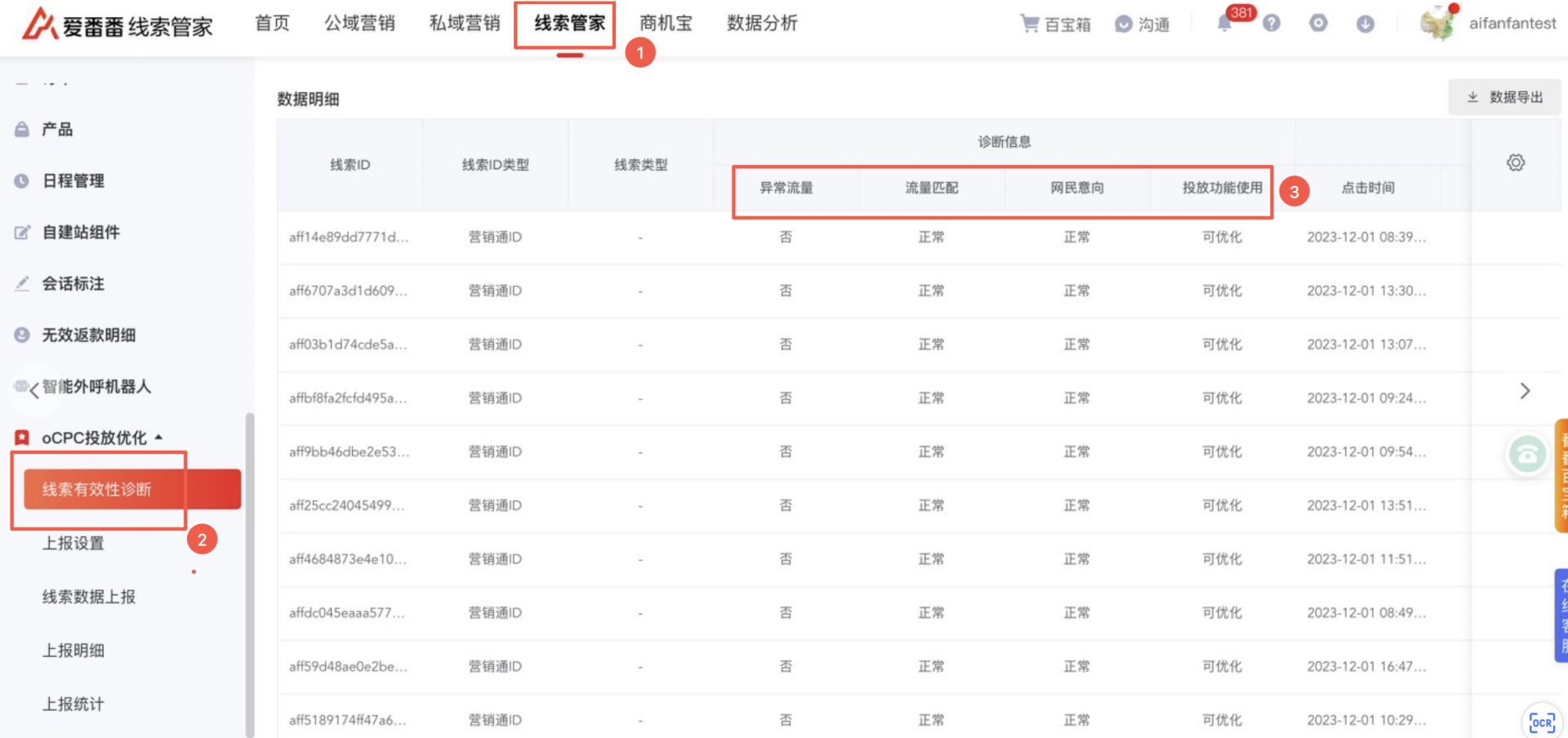Screen dimensions: 1568x738
Task: Open the 百宝箱 shopping cart icon
Action: pyautogui.click(x=1030, y=24)
